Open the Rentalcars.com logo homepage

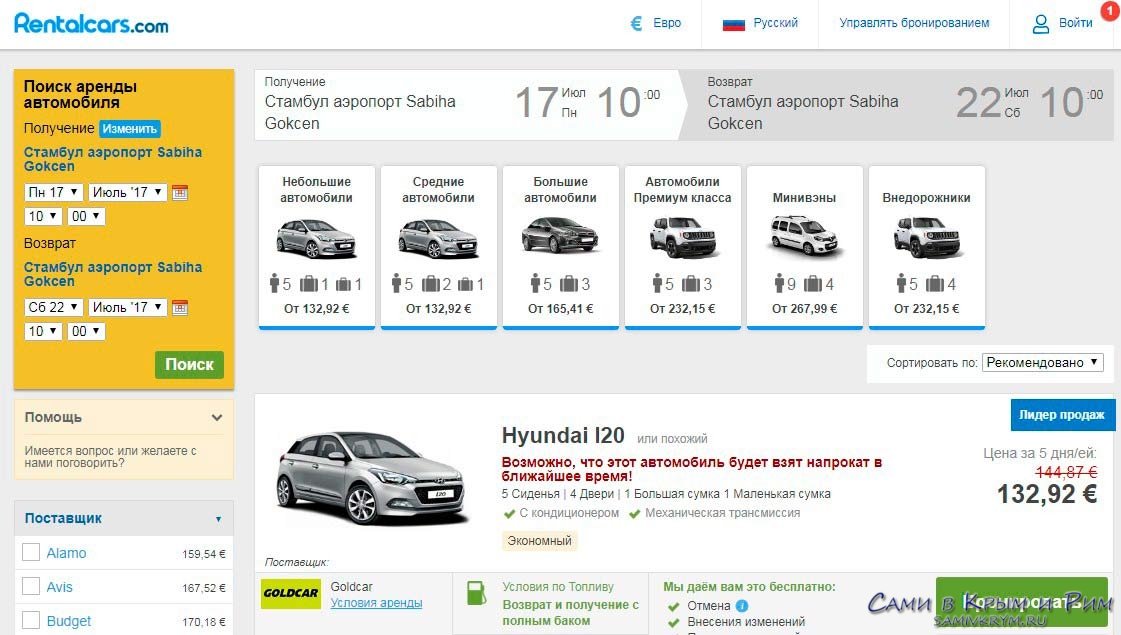pos(91,24)
